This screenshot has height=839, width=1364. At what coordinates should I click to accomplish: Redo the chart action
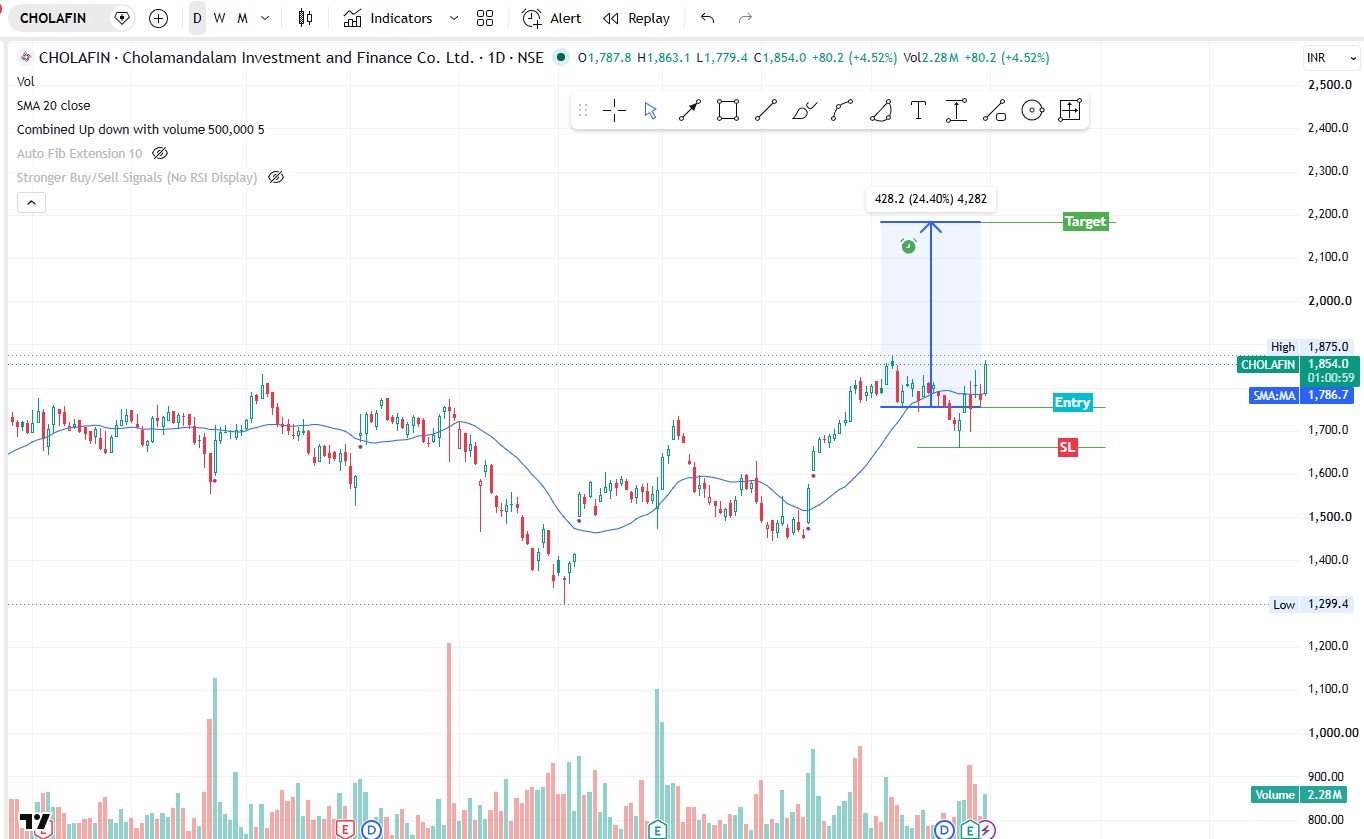tap(744, 18)
